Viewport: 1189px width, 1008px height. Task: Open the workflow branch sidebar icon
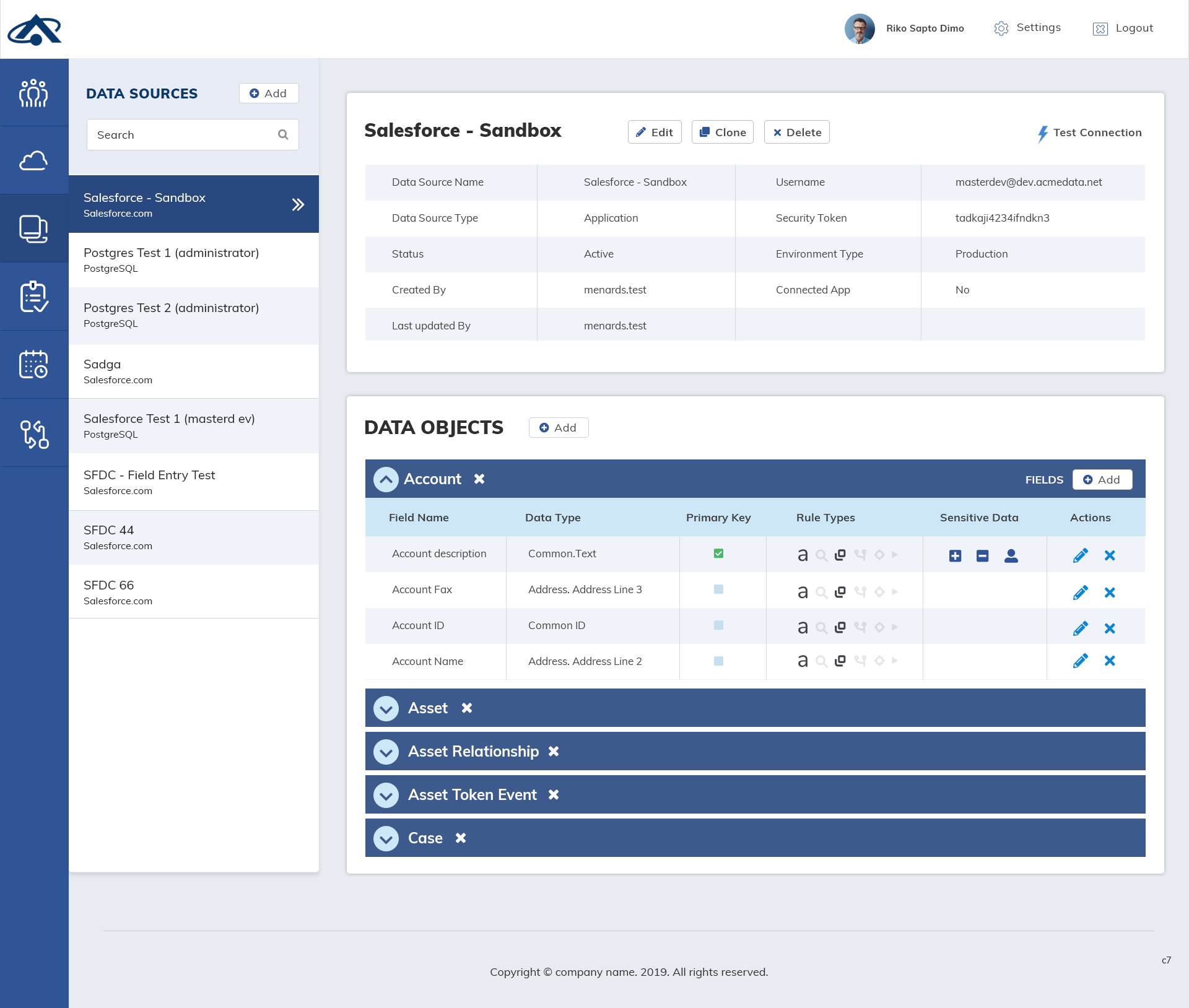[34, 433]
